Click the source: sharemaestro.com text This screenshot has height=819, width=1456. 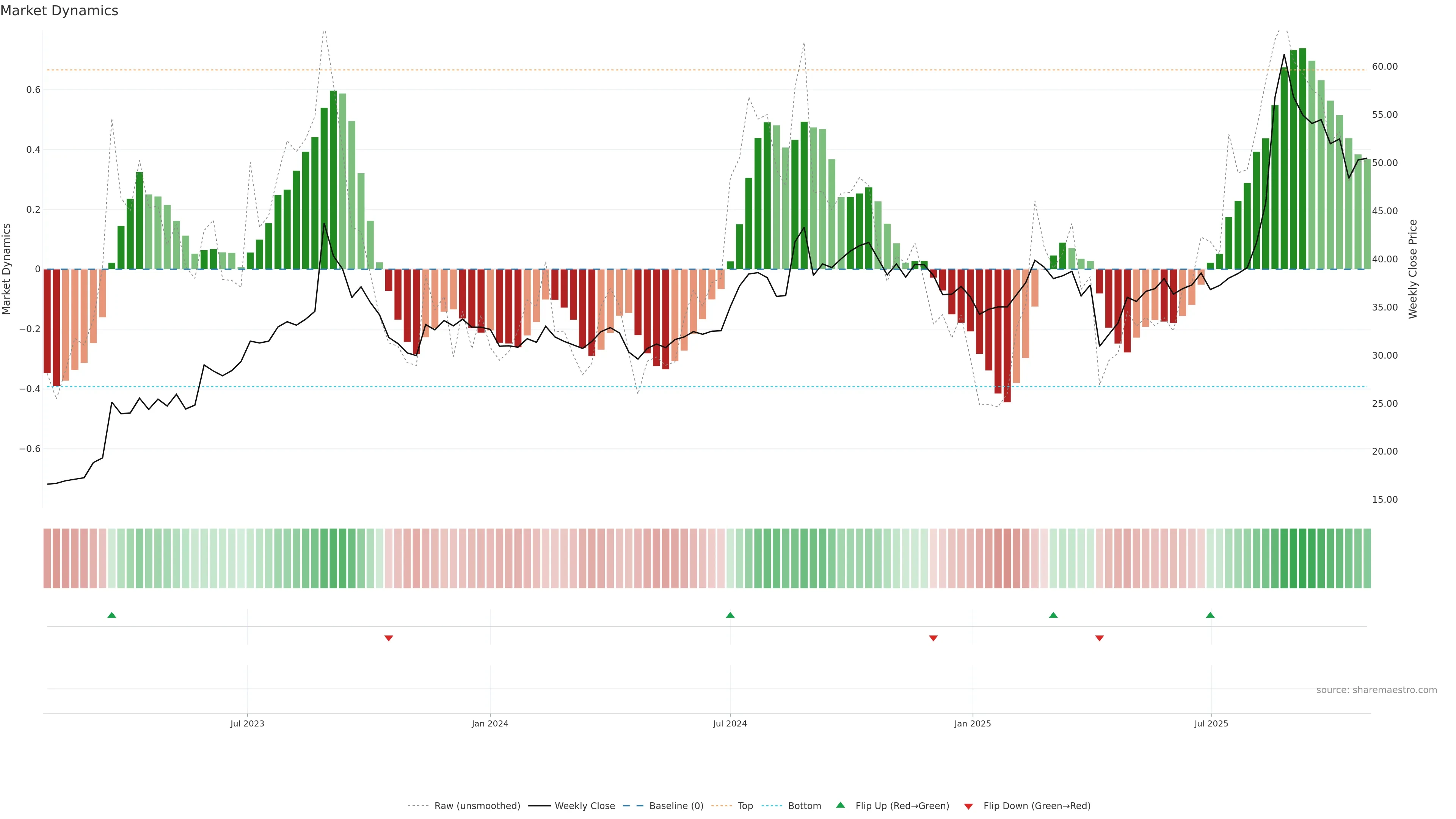pos(1376,690)
